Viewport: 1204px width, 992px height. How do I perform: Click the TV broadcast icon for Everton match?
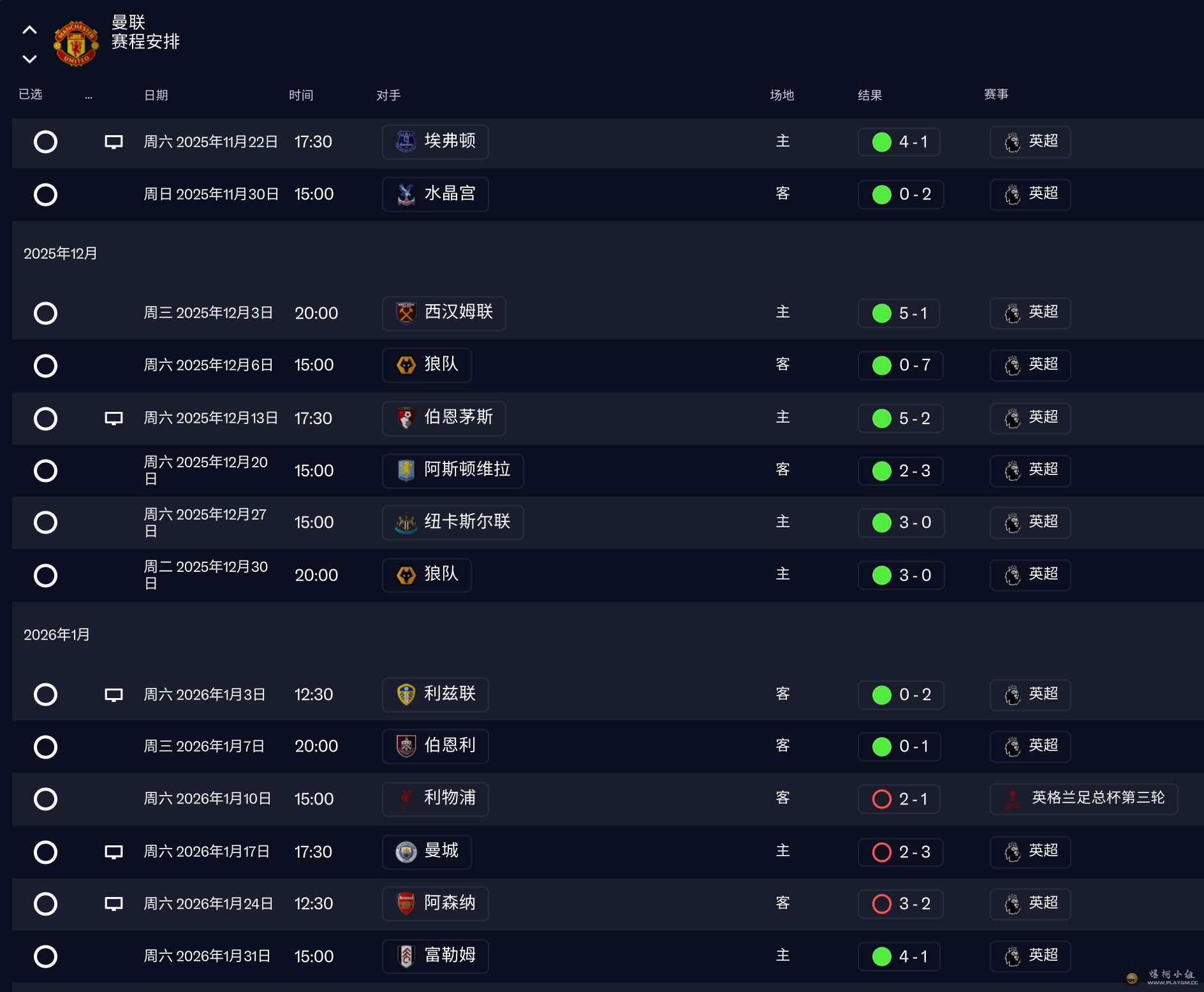pyautogui.click(x=114, y=142)
